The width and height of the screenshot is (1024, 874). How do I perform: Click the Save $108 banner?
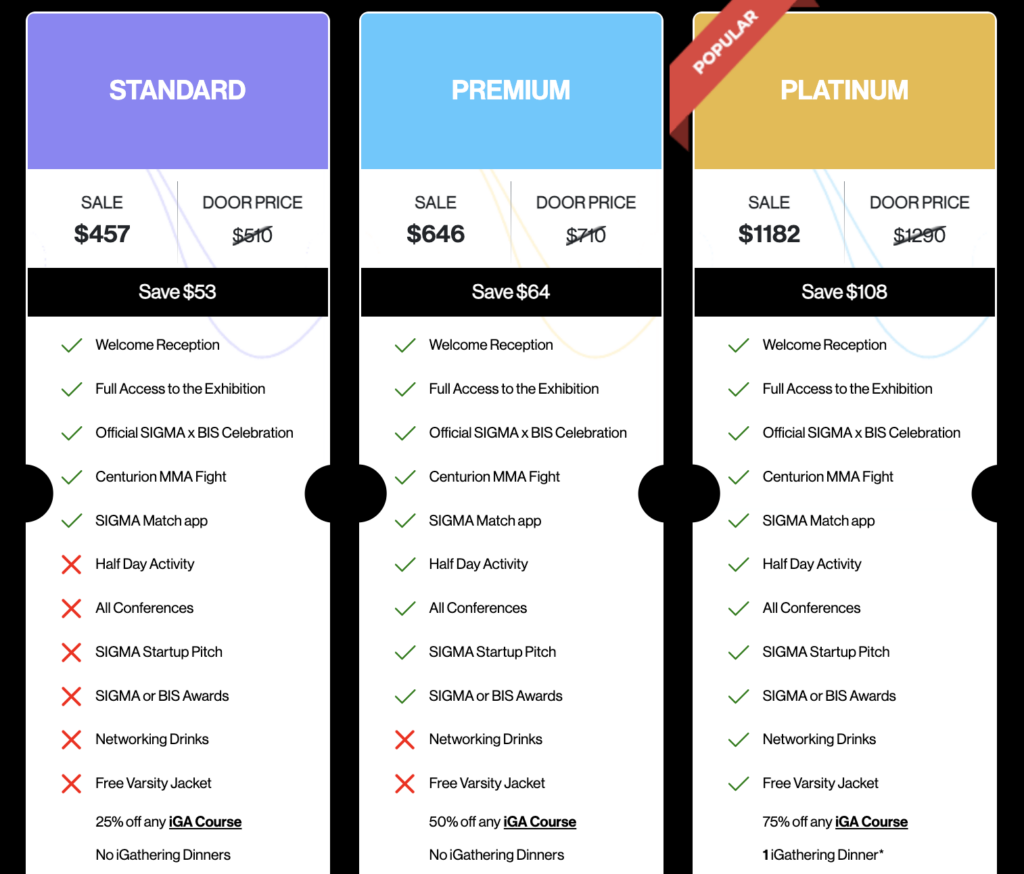845,292
